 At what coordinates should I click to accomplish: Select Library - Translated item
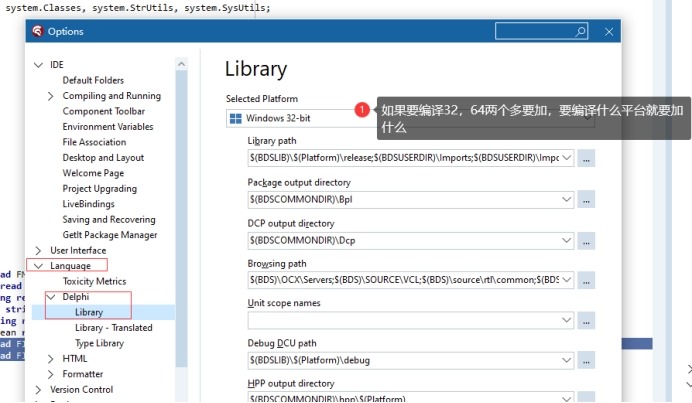(113, 328)
